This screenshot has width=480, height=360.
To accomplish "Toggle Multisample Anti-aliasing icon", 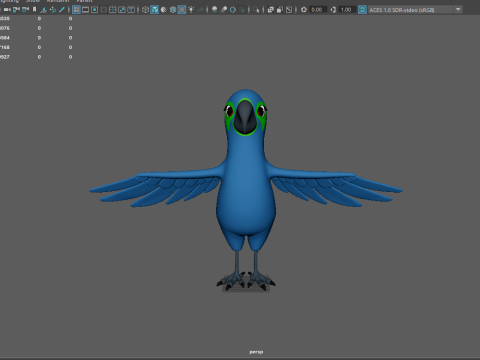I will pyautogui.click(x=233, y=10).
